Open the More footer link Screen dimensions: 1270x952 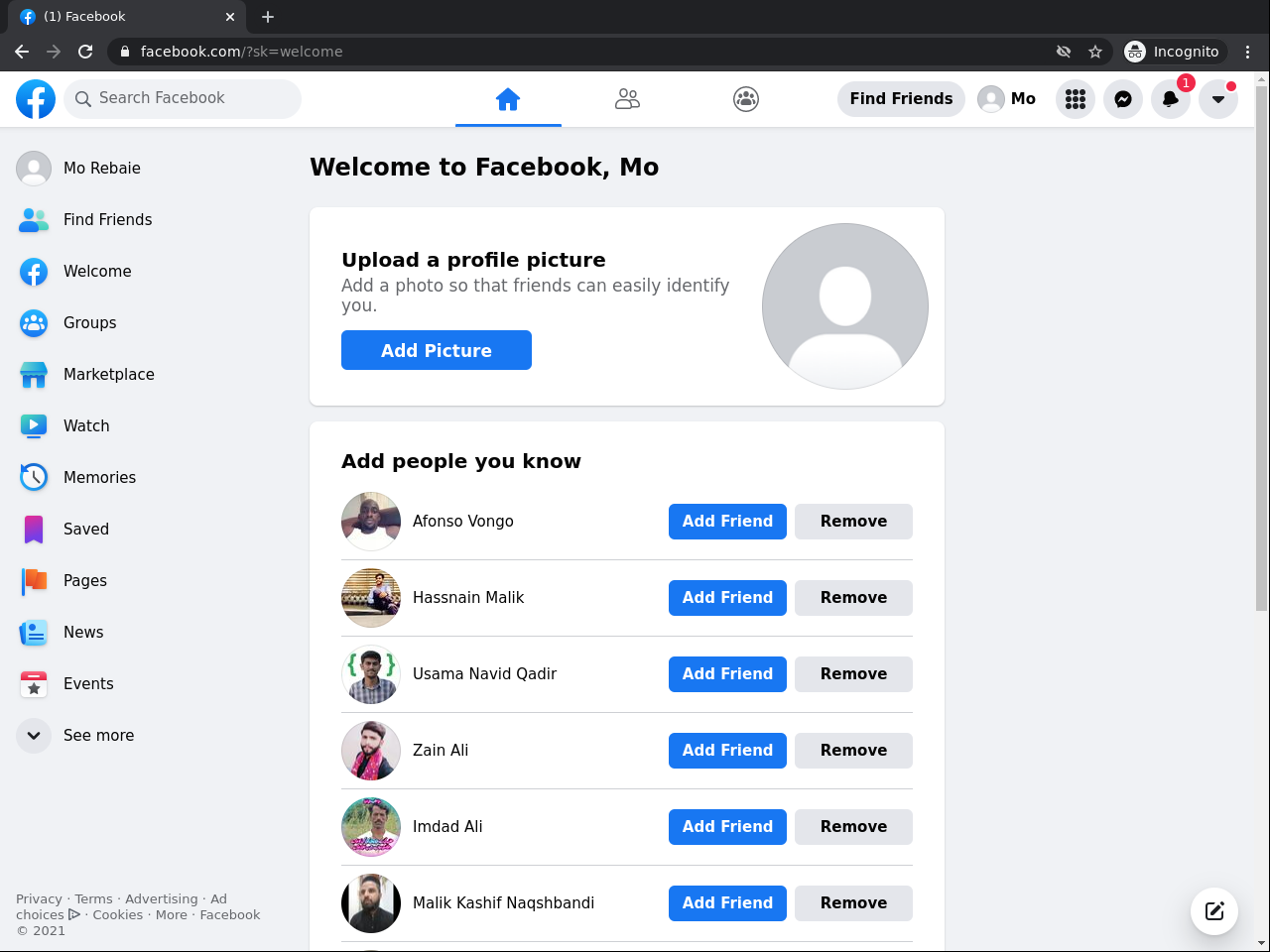pyautogui.click(x=172, y=915)
